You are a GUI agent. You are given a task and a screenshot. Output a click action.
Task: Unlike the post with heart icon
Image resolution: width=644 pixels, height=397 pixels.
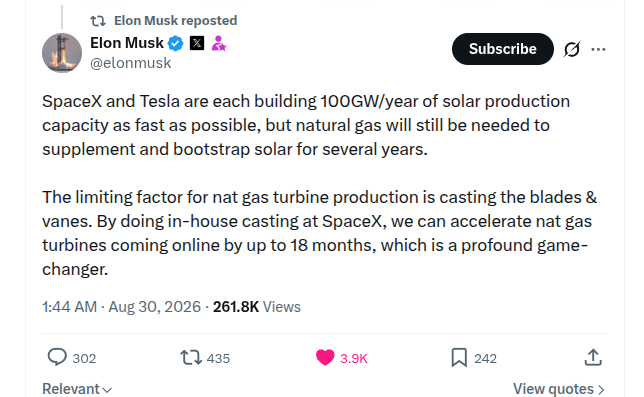[x=325, y=358]
